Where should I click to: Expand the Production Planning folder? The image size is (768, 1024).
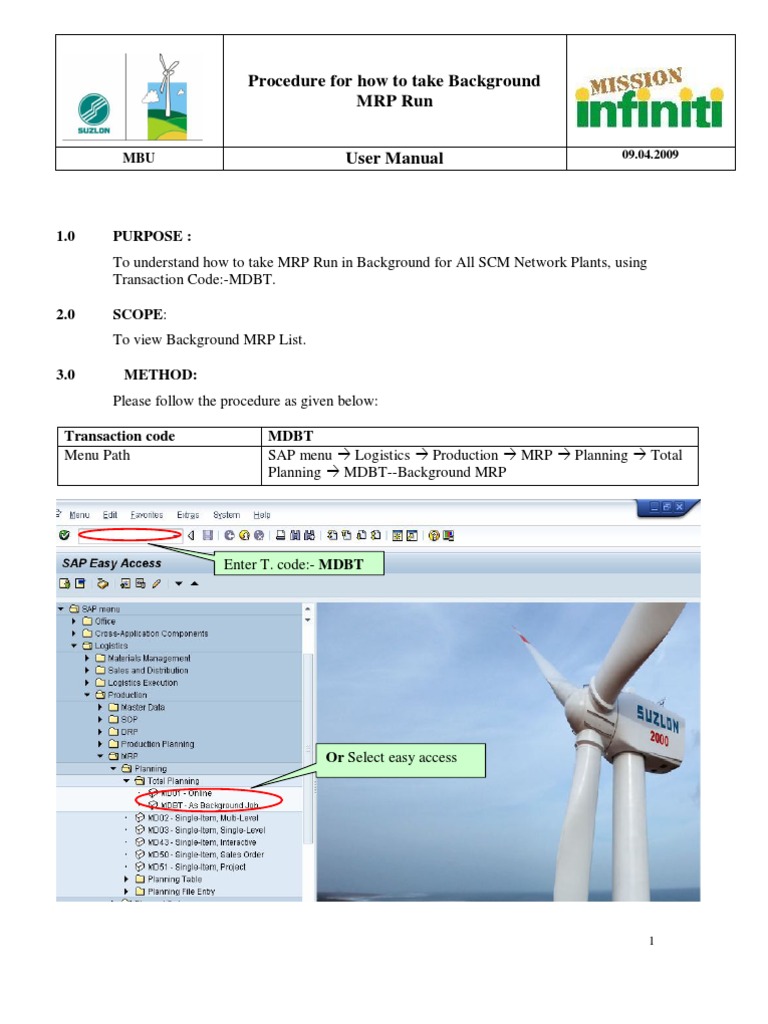pos(100,744)
